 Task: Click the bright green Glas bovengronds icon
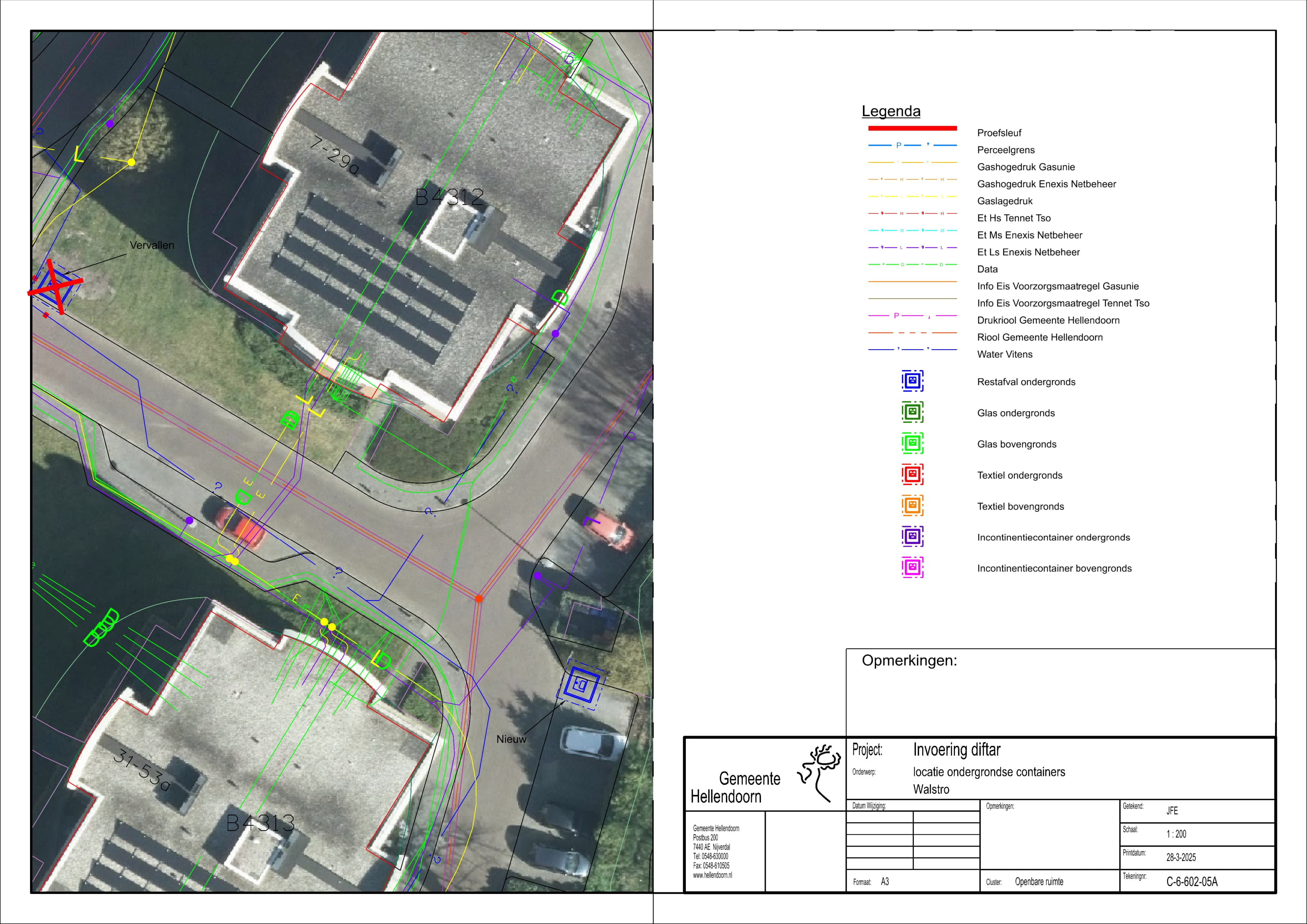tap(912, 444)
